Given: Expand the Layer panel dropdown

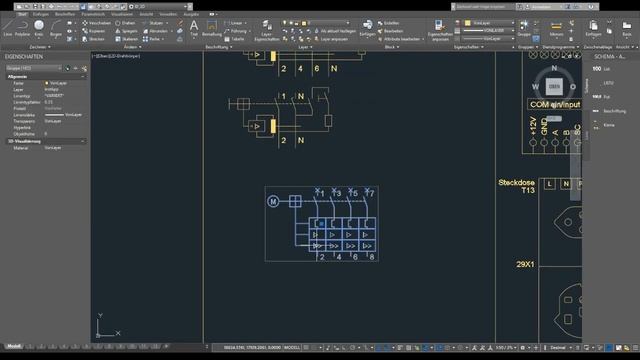Looking at the screenshot, I should (x=305, y=47).
